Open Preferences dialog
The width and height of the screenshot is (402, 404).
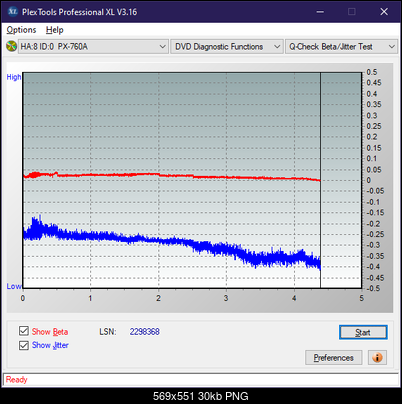coord(333,358)
